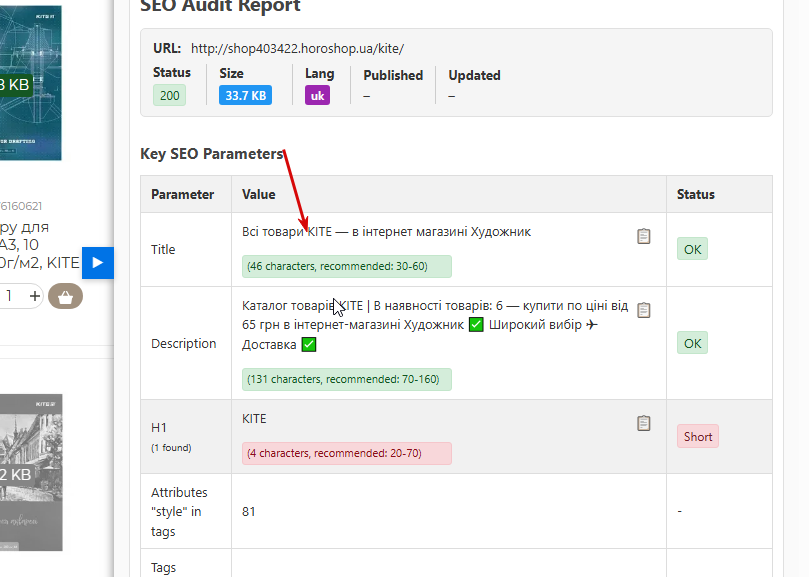This screenshot has width=809, height=577.
Task: Click the OK status badge in Description row
Action: click(692, 343)
